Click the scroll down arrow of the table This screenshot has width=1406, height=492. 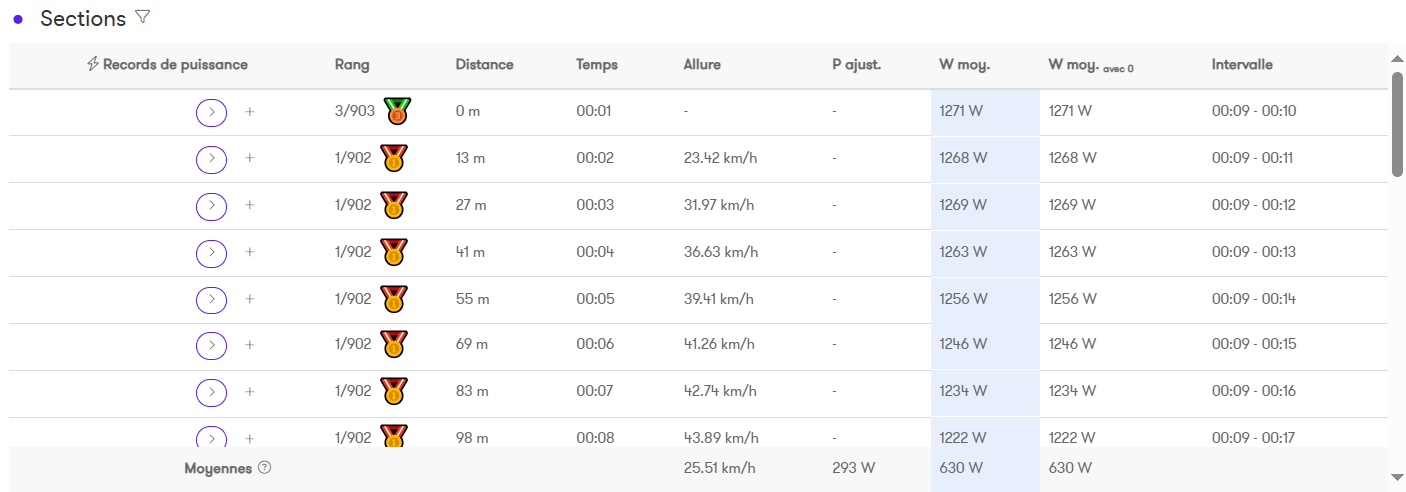(1397, 478)
